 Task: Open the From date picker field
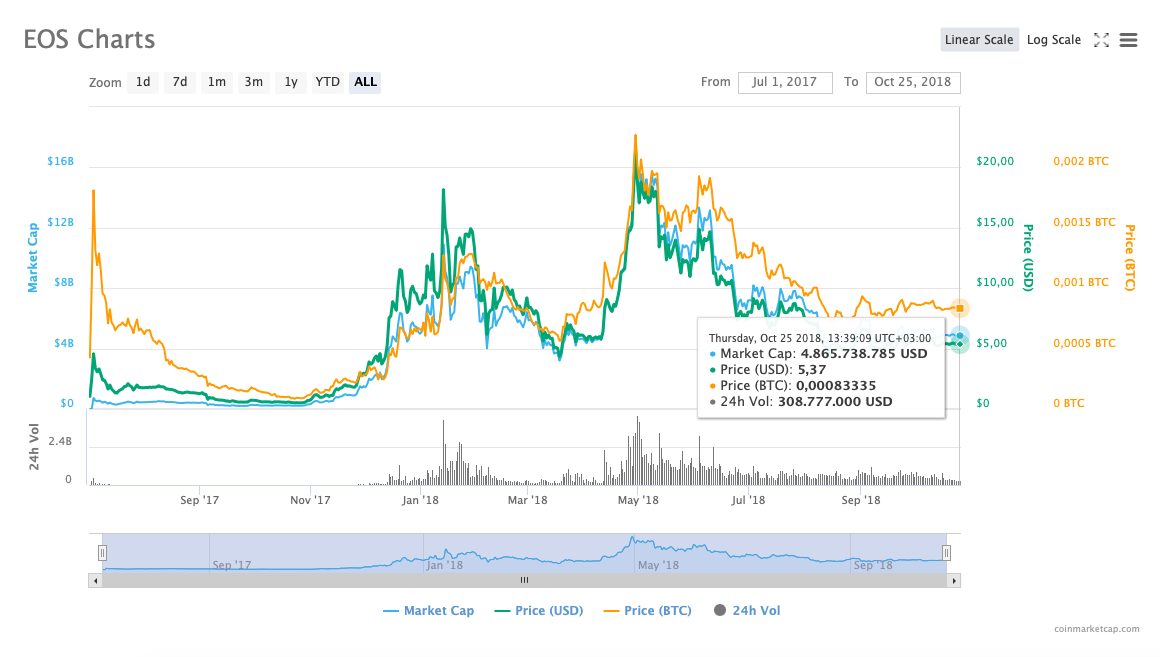(785, 82)
